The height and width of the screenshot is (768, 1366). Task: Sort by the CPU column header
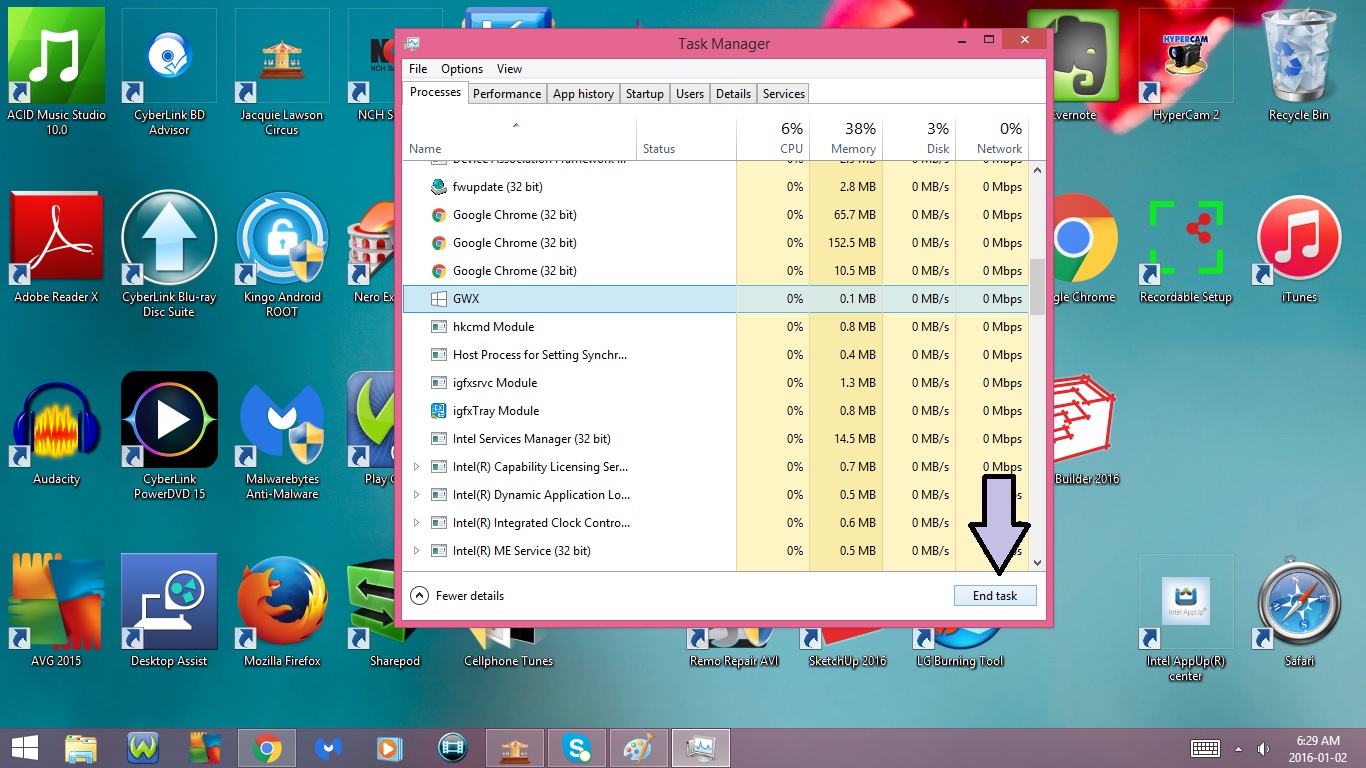click(x=772, y=139)
